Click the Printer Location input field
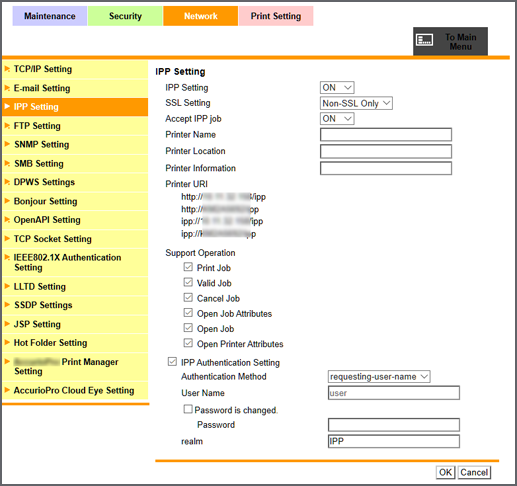Viewport: 517px width, 486px height. point(386,151)
